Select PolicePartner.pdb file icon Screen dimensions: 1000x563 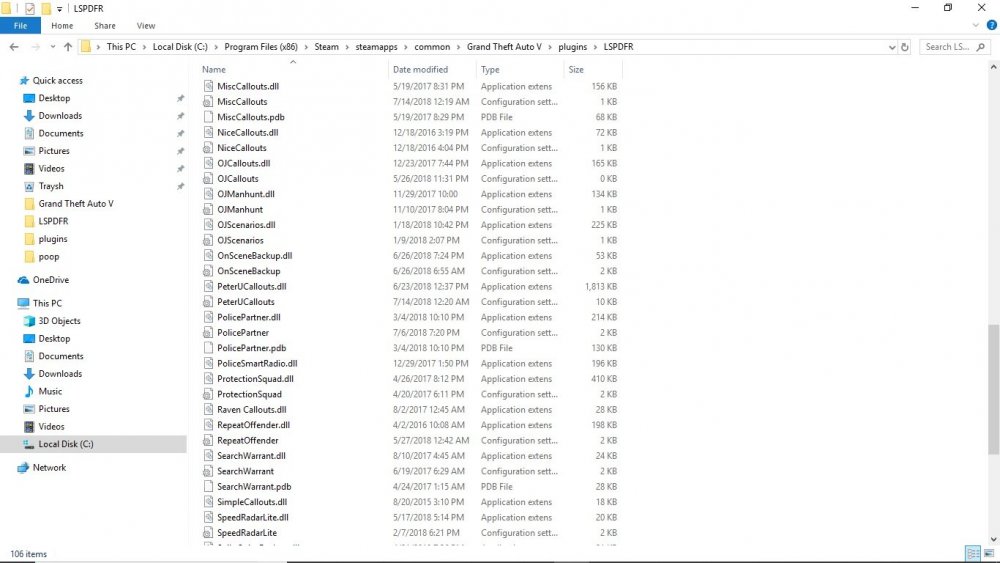pos(208,348)
